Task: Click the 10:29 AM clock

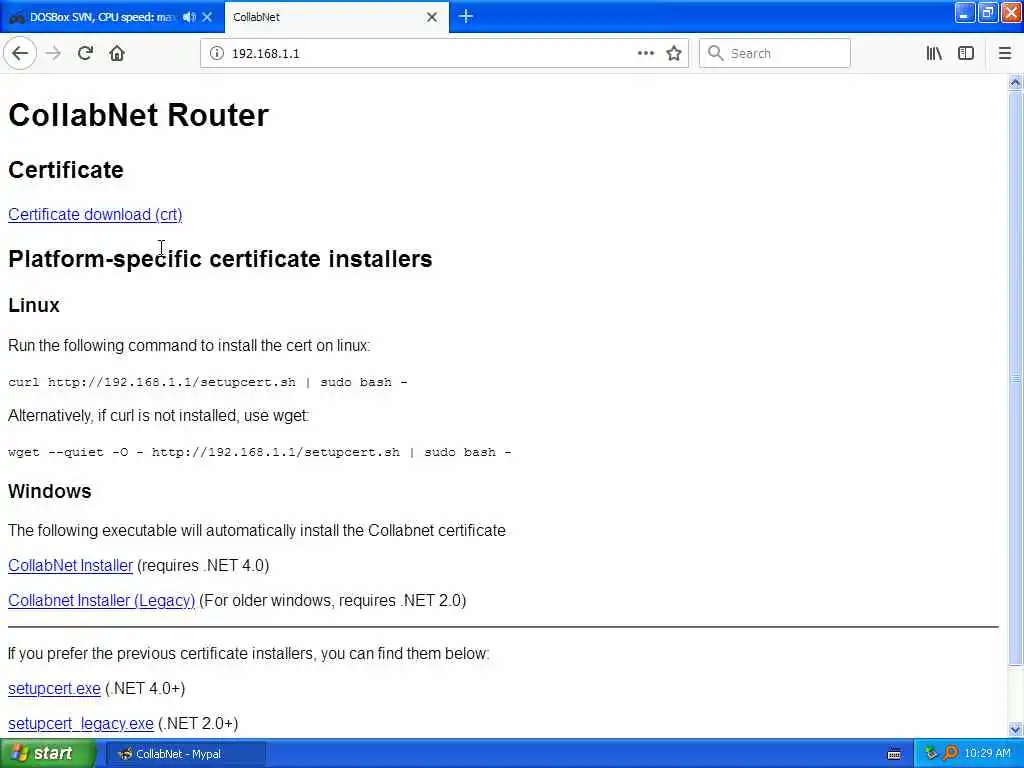Action: point(987,754)
